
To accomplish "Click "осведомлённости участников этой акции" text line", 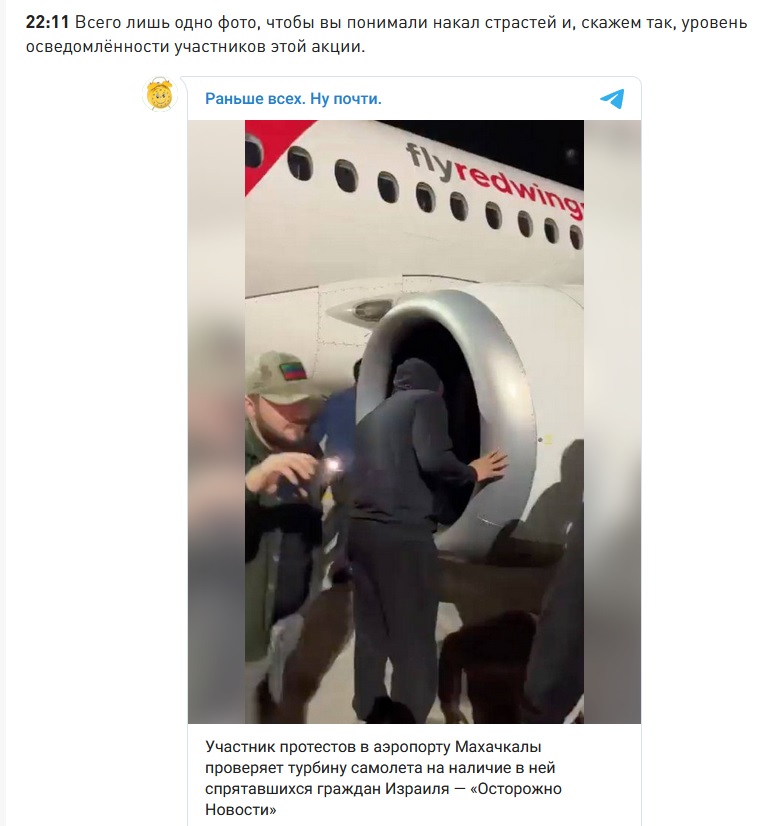I will [195, 46].
